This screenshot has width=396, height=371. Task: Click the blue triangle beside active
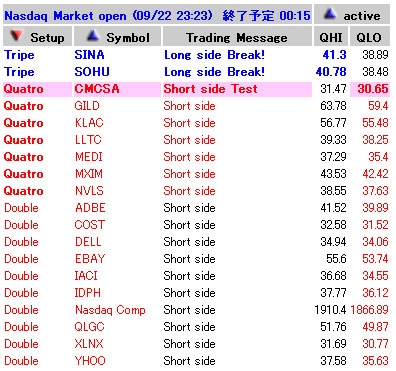(330, 14)
